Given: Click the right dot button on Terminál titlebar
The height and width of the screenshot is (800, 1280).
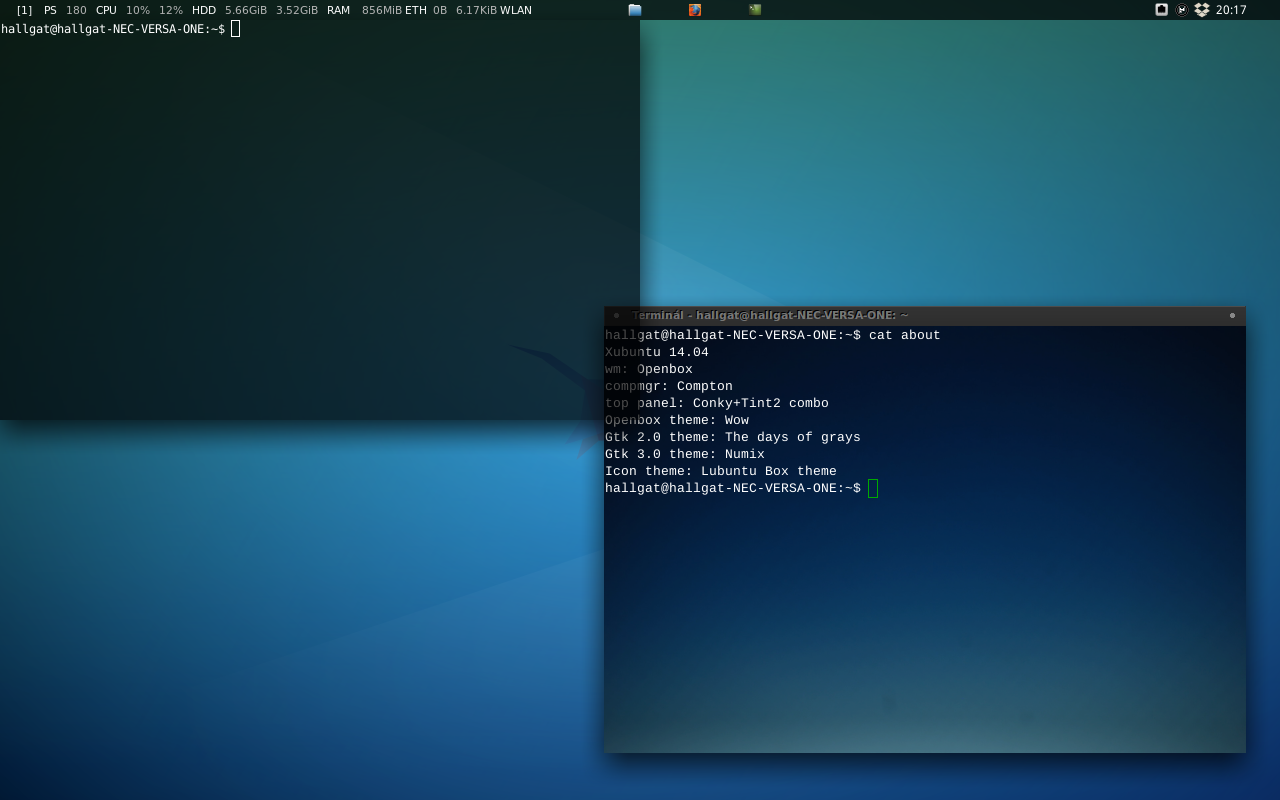Looking at the screenshot, I should (x=1232, y=315).
